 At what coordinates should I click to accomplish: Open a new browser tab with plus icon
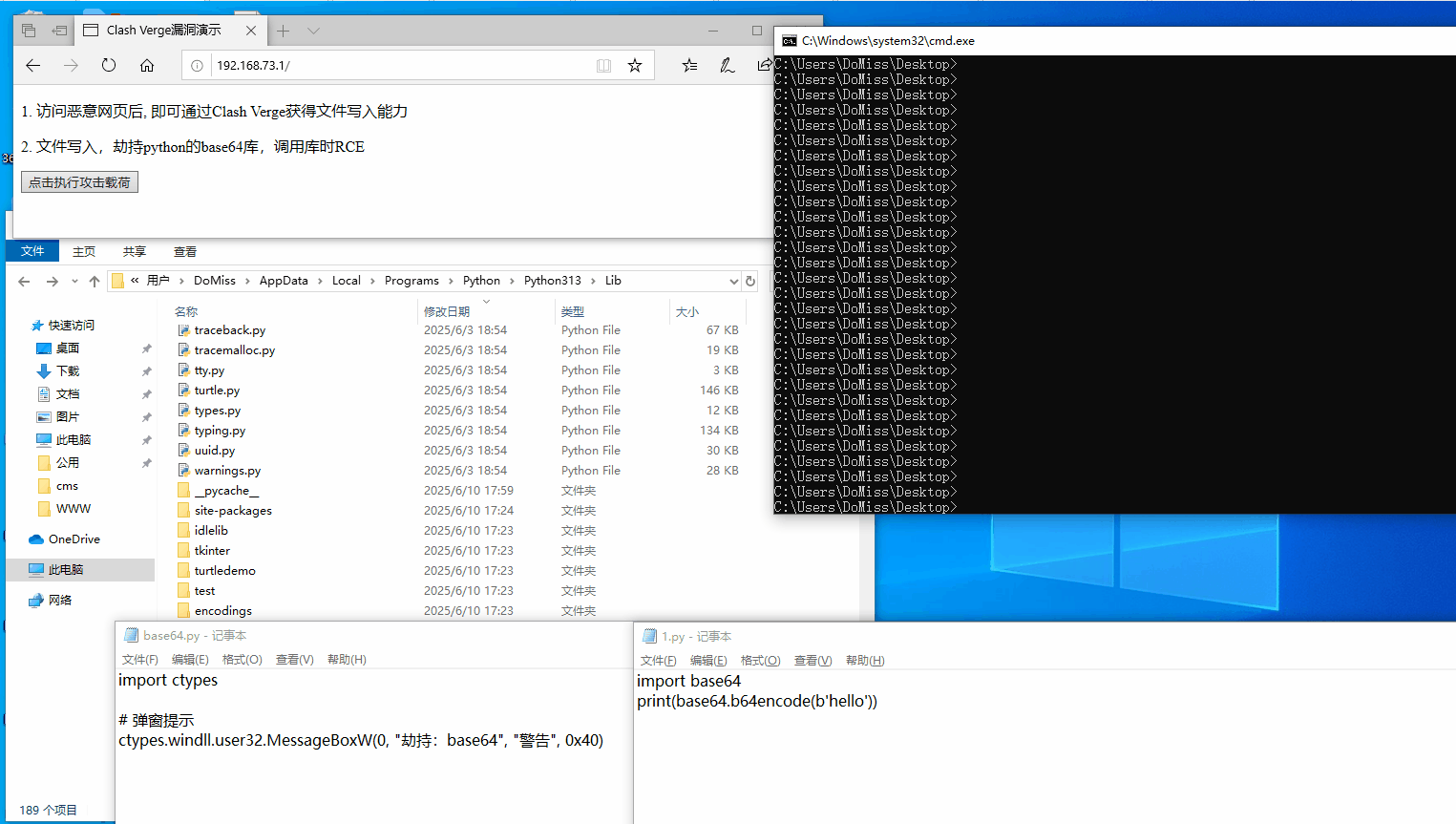click(284, 31)
